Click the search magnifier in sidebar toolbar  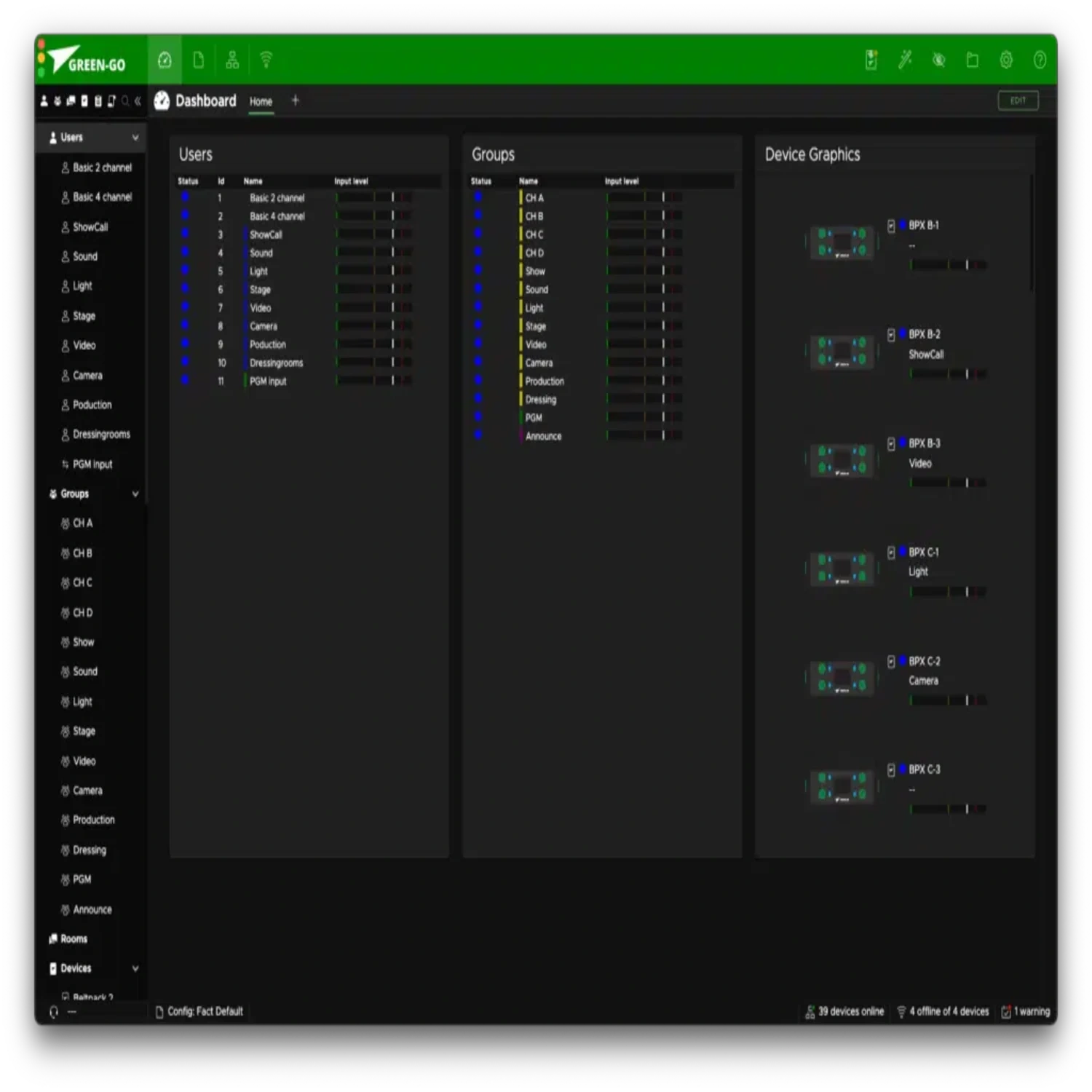click(125, 101)
